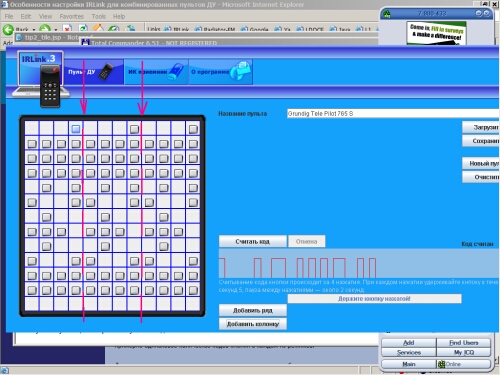This screenshot has width=500, height=375.
Task: Open the Help menu in Internet Explorer
Action: coord(119,16)
